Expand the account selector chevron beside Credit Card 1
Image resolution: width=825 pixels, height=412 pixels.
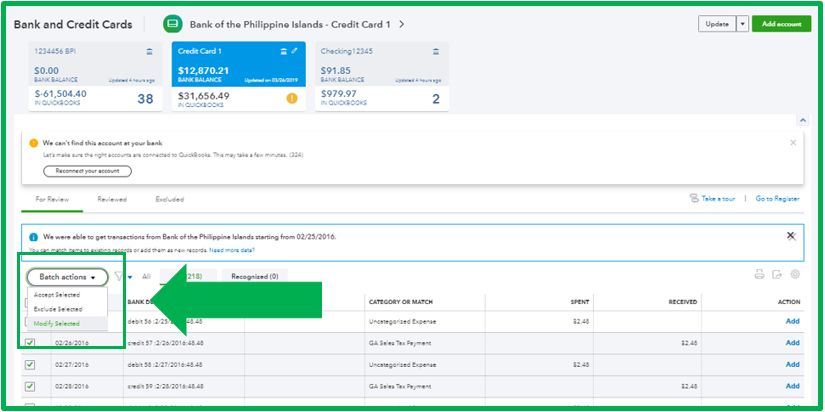click(x=401, y=24)
